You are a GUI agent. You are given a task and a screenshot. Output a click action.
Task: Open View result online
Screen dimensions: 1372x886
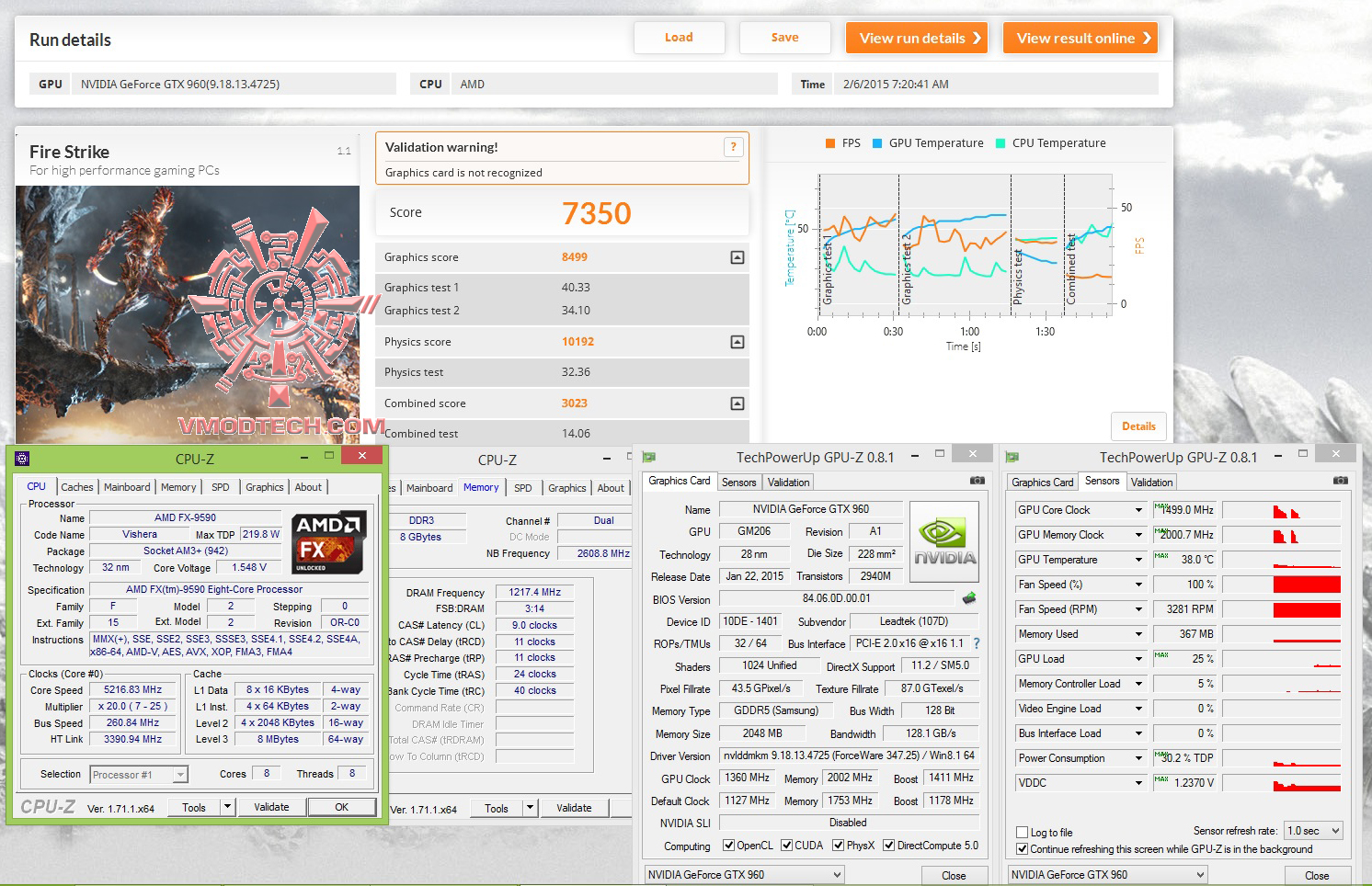pos(1080,38)
